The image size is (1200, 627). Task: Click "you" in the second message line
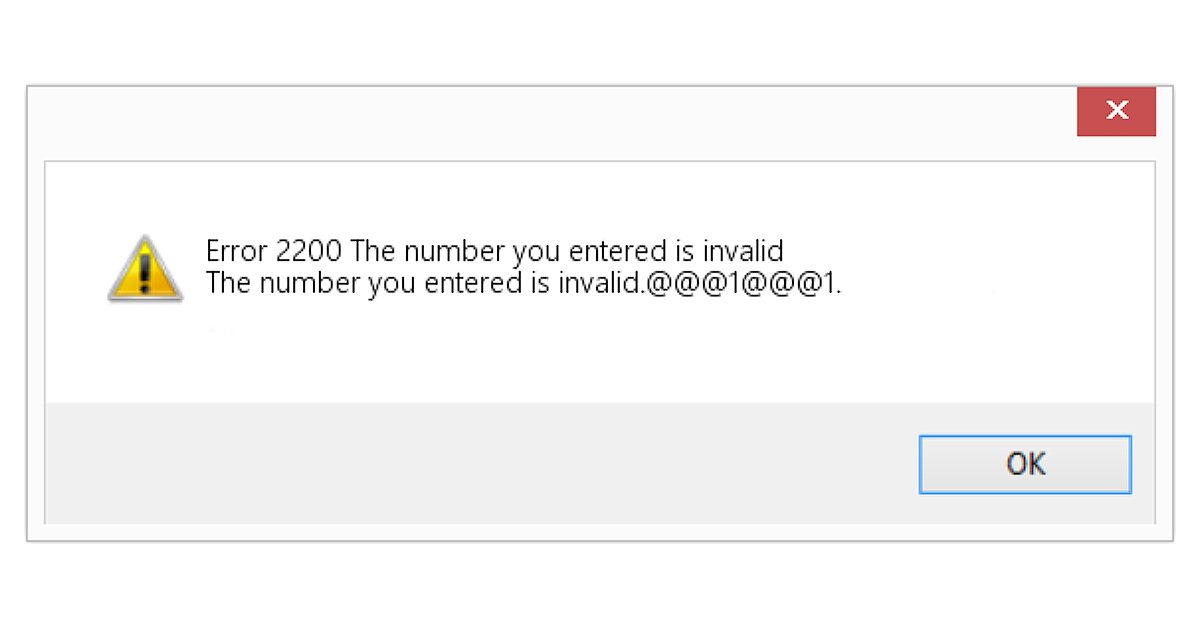(391, 284)
